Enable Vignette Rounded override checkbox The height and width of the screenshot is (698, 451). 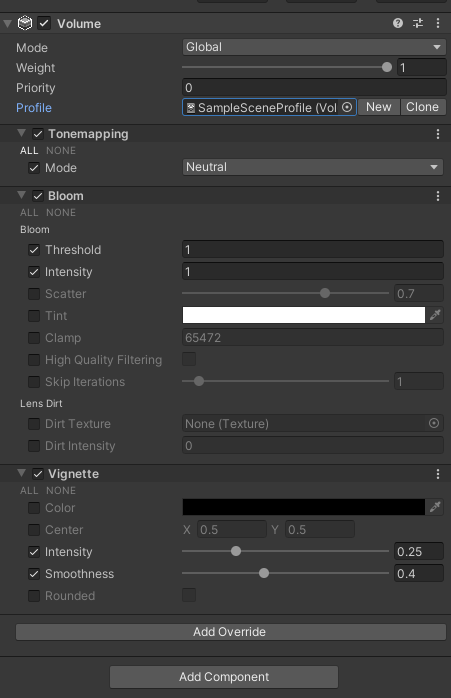point(34,596)
